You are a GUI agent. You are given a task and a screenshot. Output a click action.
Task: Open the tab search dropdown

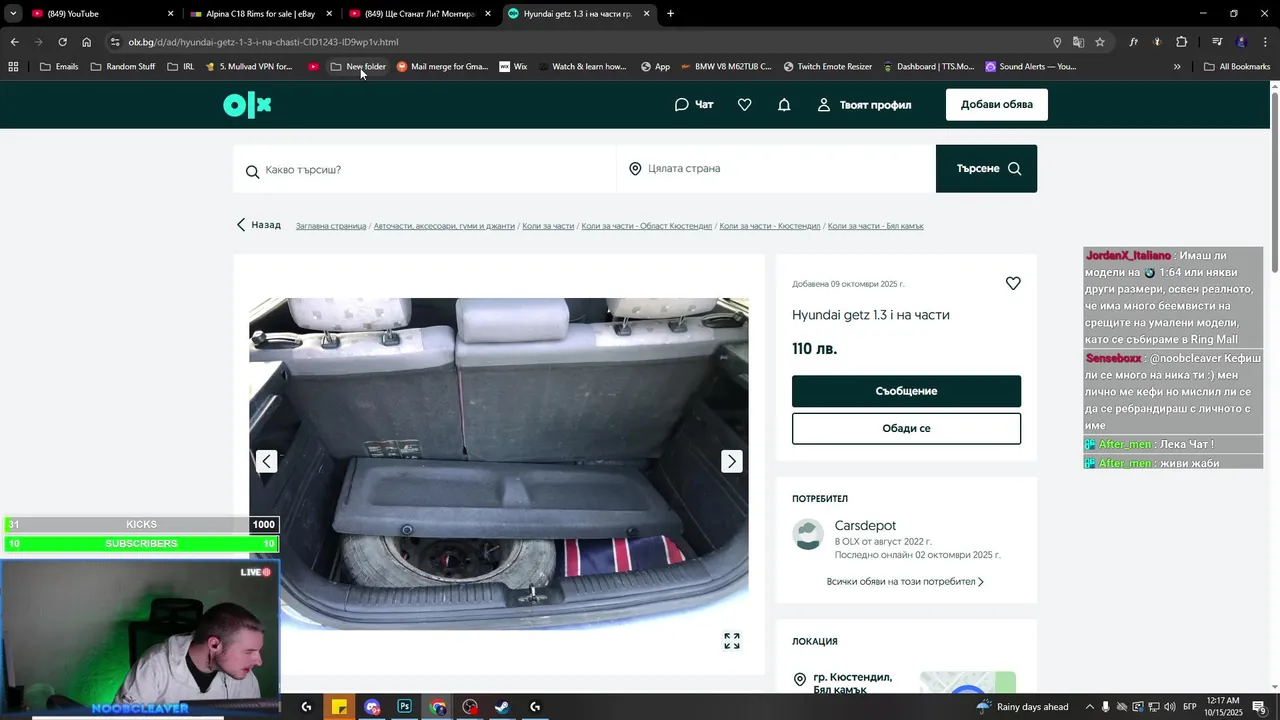pyautogui.click(x=13, y=14)
